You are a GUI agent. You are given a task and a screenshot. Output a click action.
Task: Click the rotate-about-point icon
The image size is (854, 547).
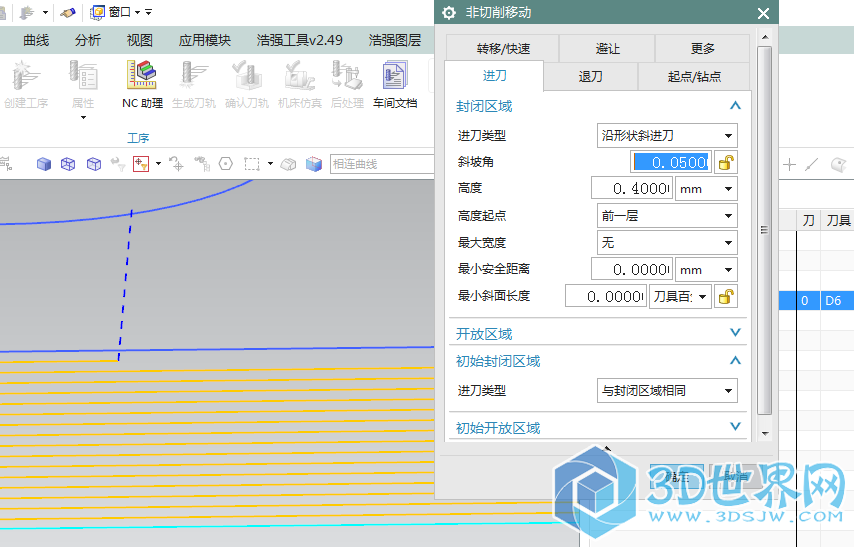point(176,164)
